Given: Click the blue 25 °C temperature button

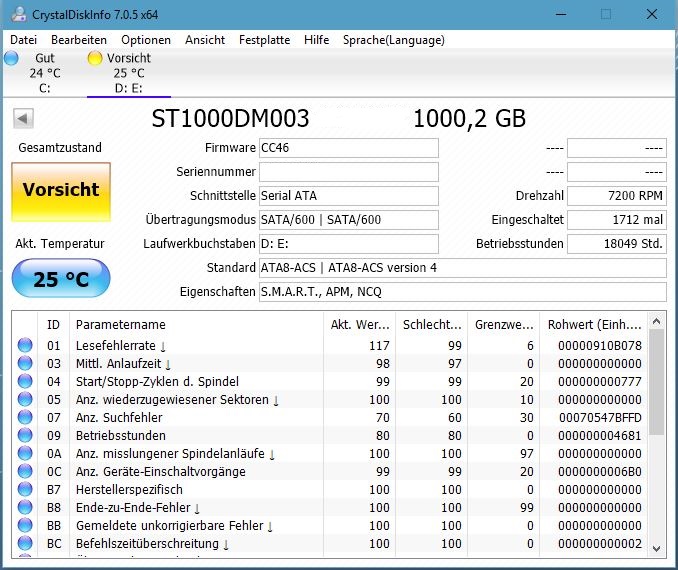Looking at the screenshot, I should click(61, 278).
